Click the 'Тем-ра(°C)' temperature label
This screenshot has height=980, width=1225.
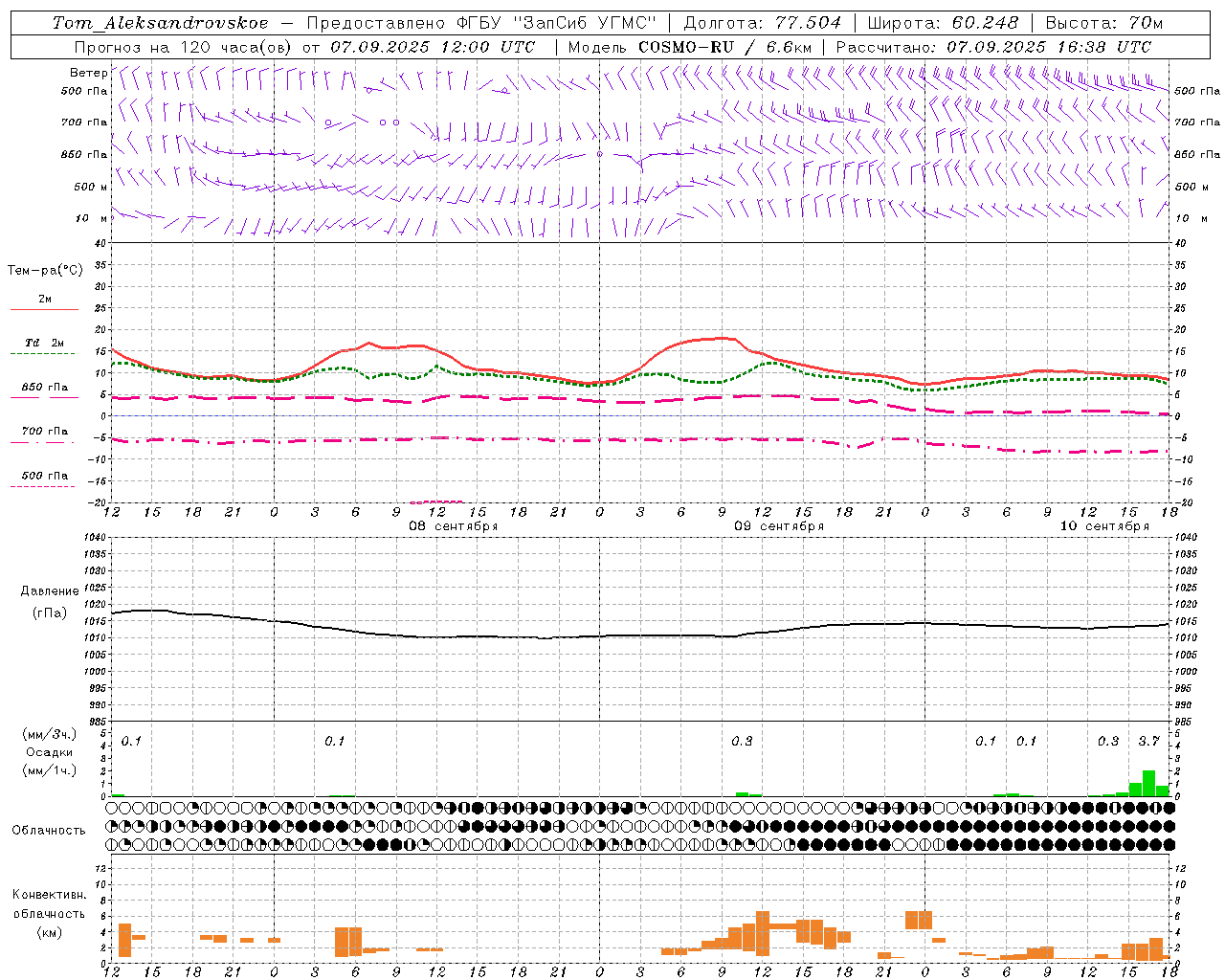pyautogui.click(x=46, y=271)
